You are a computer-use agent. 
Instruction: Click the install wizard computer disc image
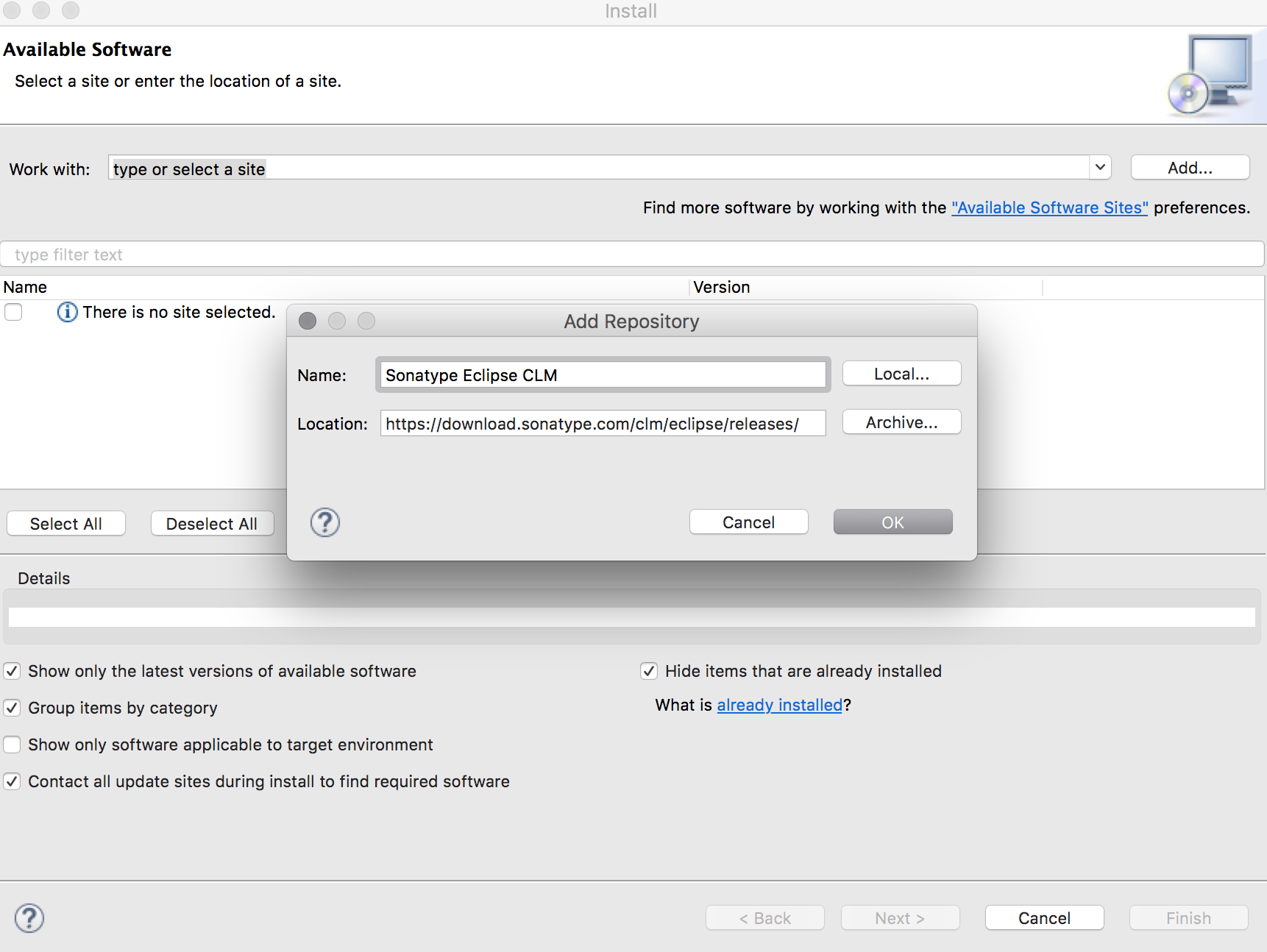[1211, 75]
